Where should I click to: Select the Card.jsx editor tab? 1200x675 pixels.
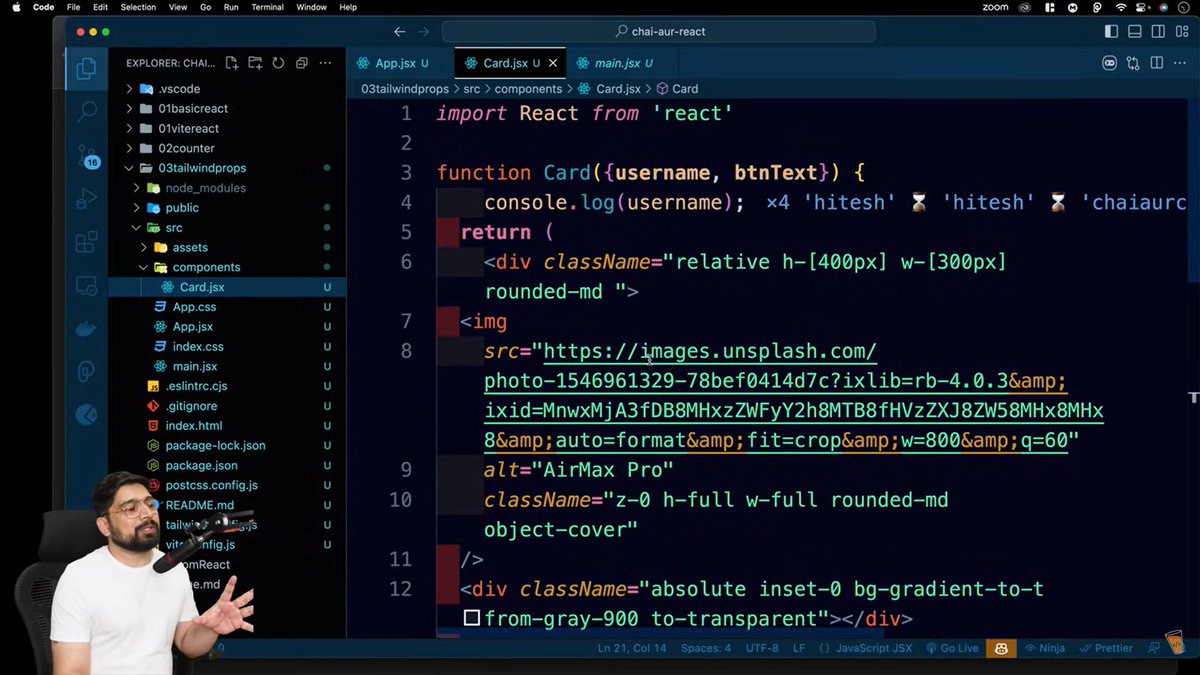point(509,63)
